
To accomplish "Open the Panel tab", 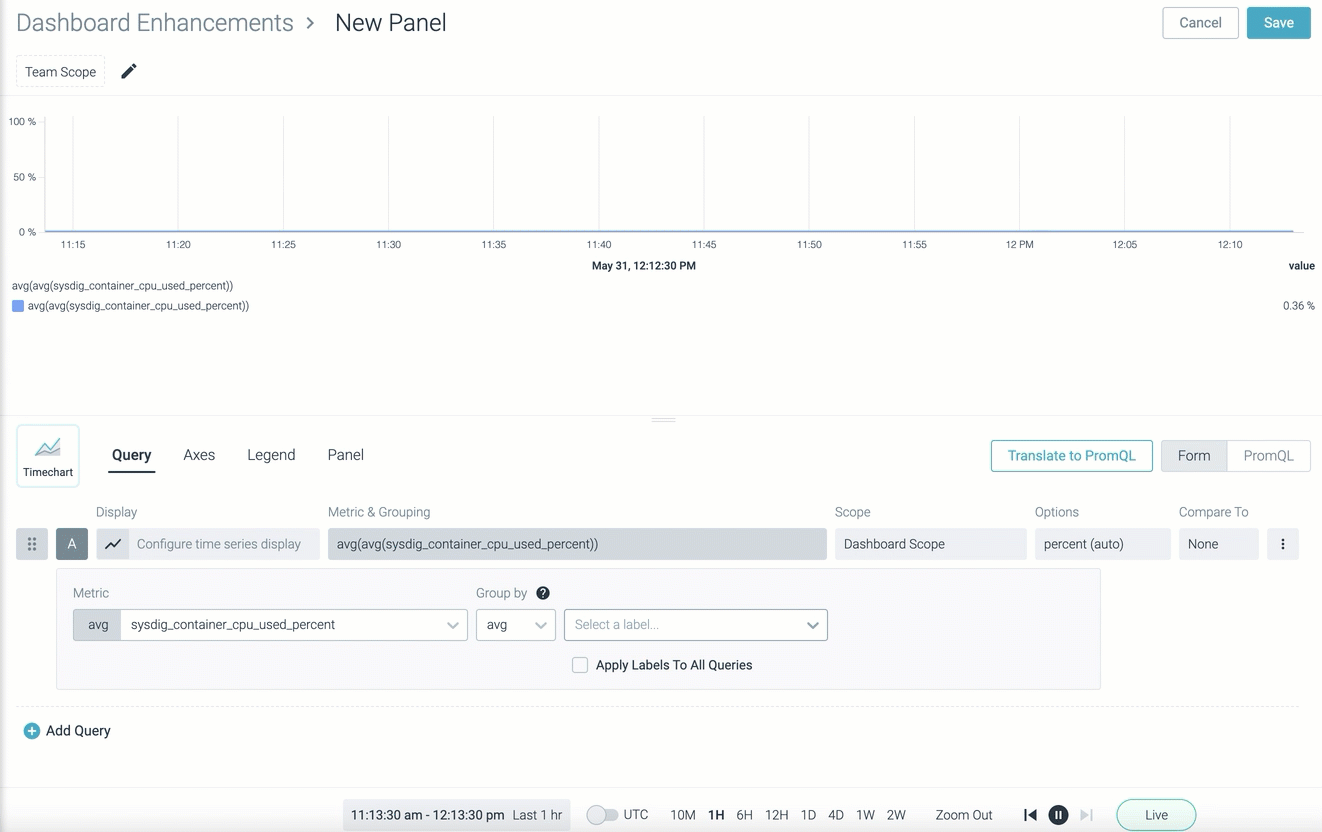I will pos(346,455).
